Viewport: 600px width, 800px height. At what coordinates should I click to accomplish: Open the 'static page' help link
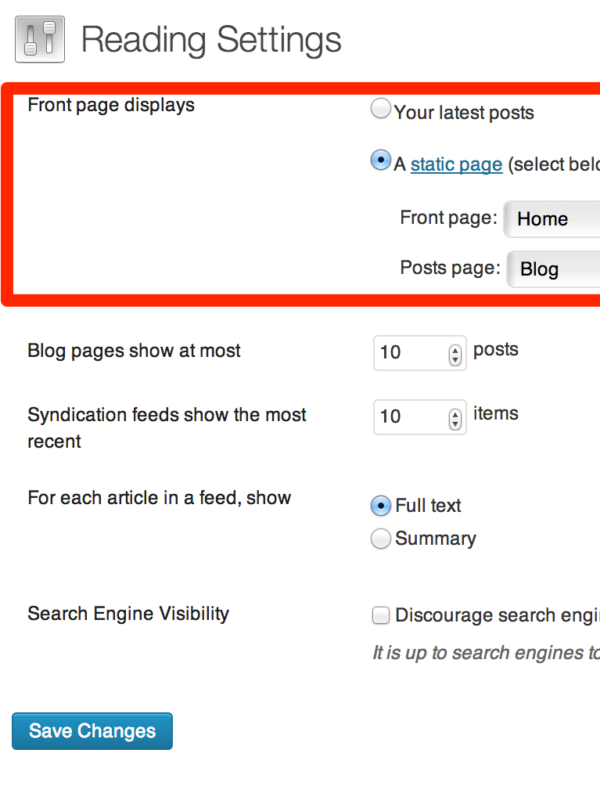(456, 164)
